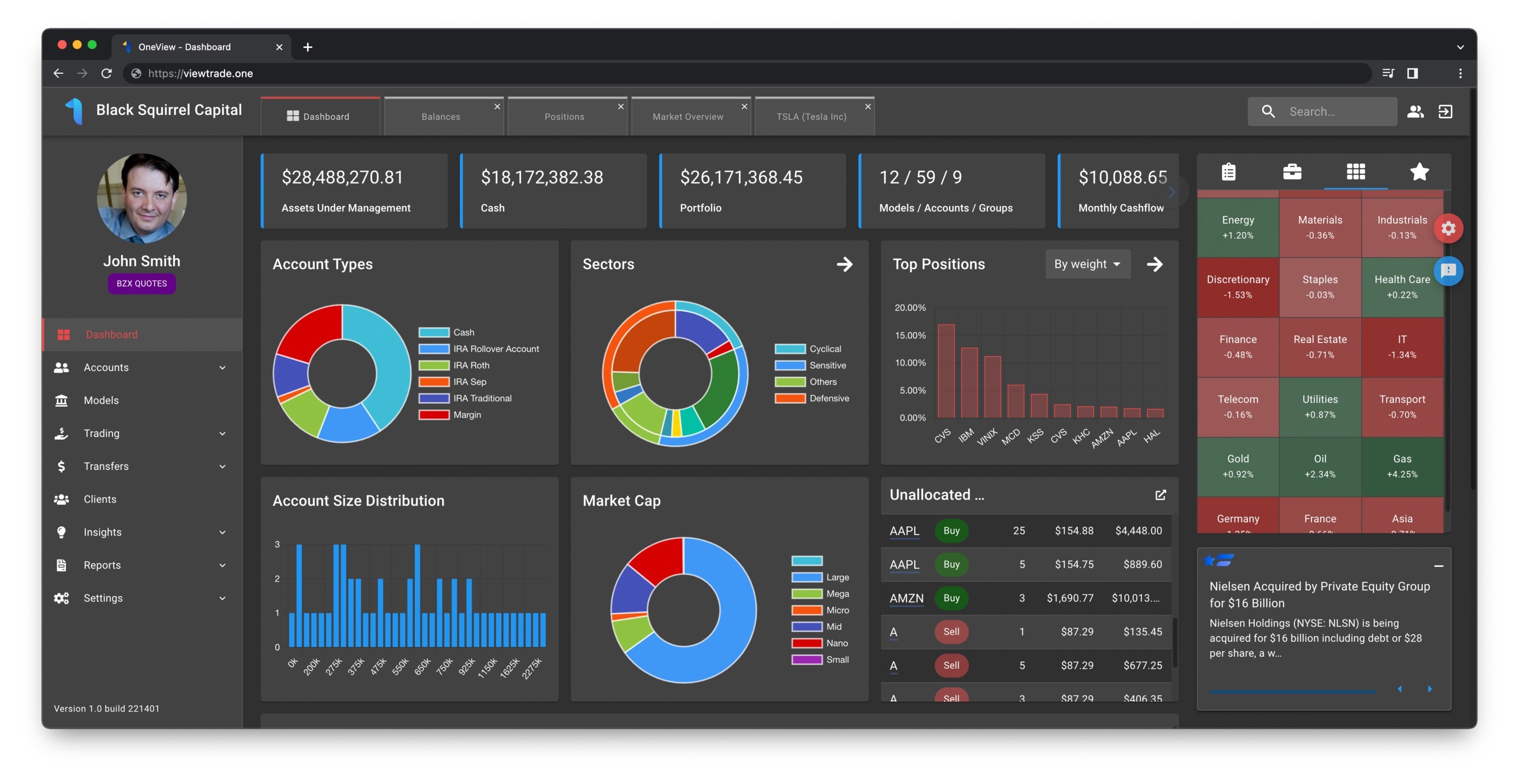Click the arrow to explore Sectors detail

point(844,264)
